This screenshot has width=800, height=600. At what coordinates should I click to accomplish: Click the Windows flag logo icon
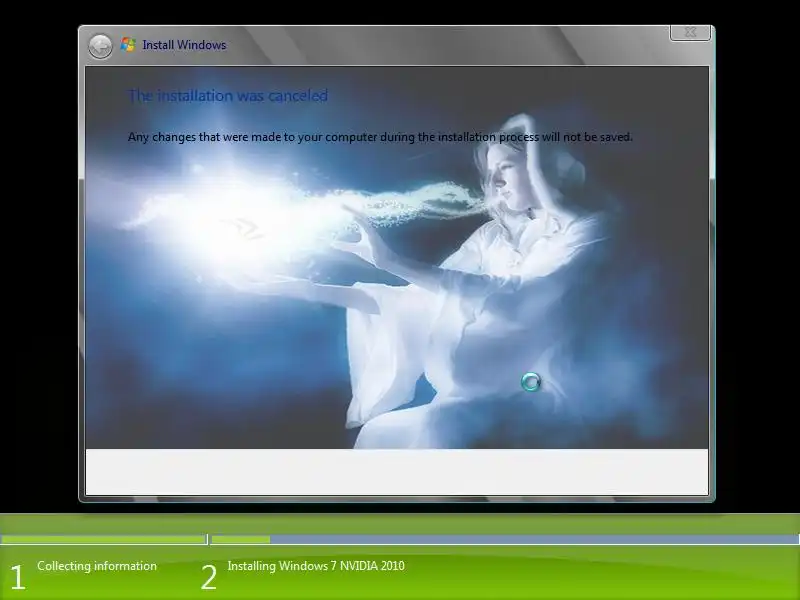[128, 45]
